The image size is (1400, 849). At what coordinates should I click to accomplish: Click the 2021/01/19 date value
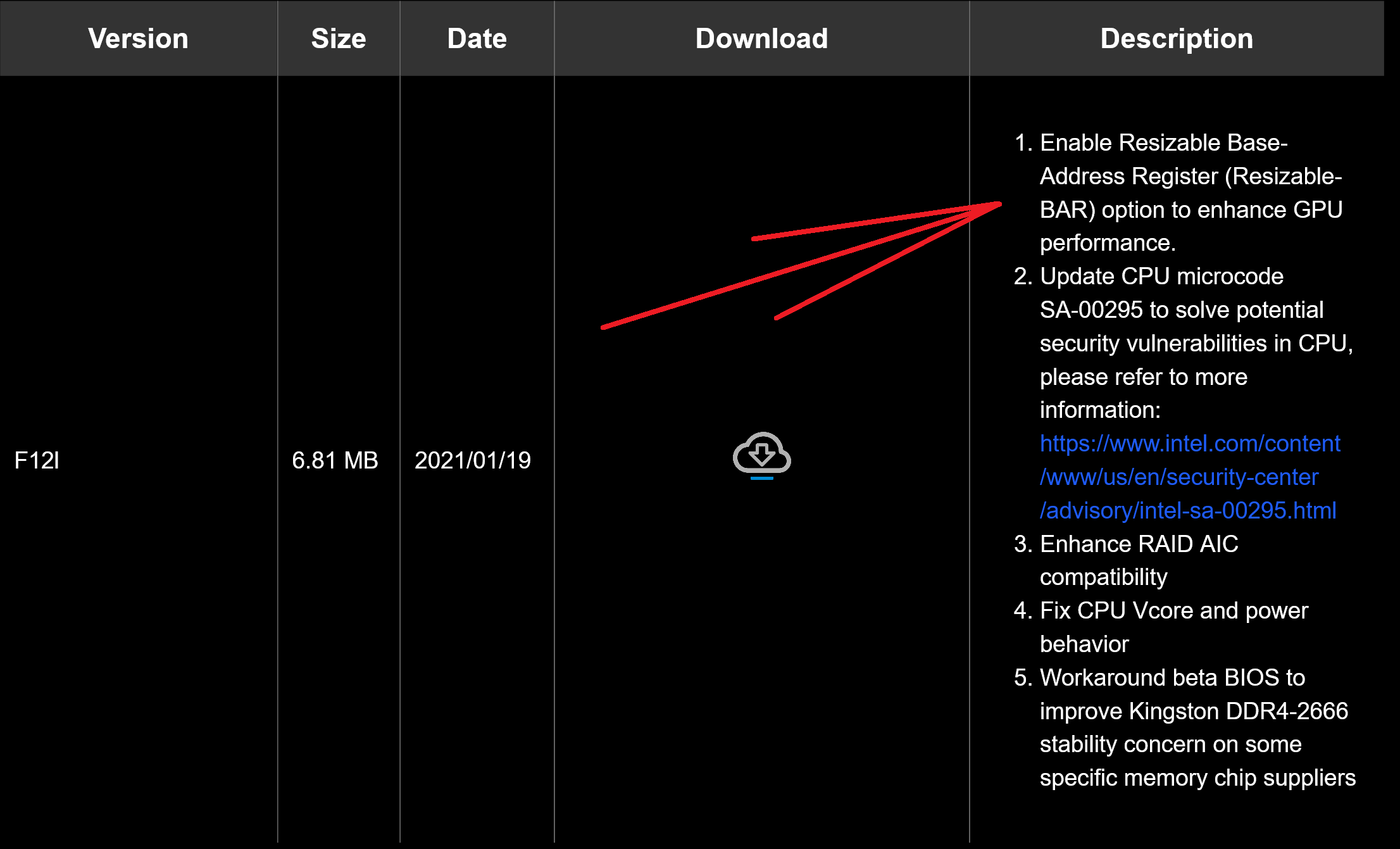click(472, 460)
